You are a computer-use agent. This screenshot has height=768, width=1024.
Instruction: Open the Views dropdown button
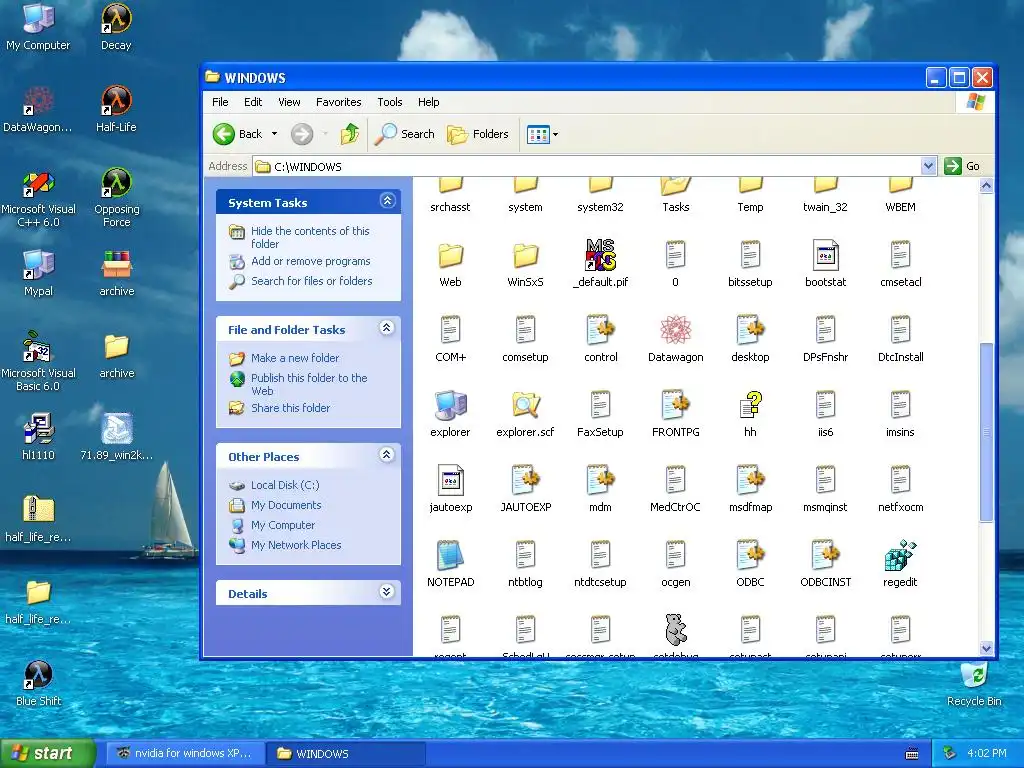coord(556,135)
